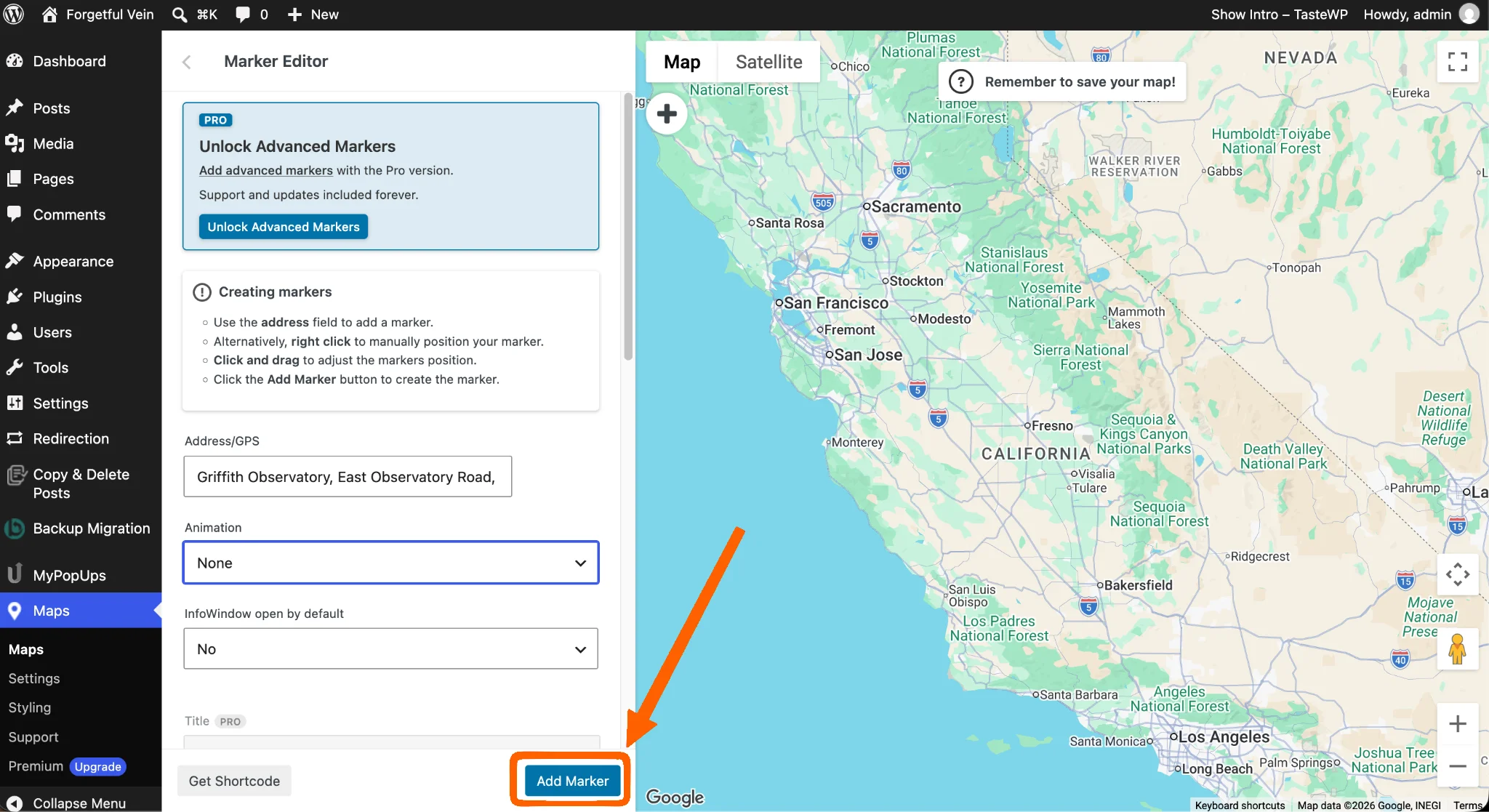Click the Add Marker button
Screen dimensions: 1489x812
(x=572, y=781)
